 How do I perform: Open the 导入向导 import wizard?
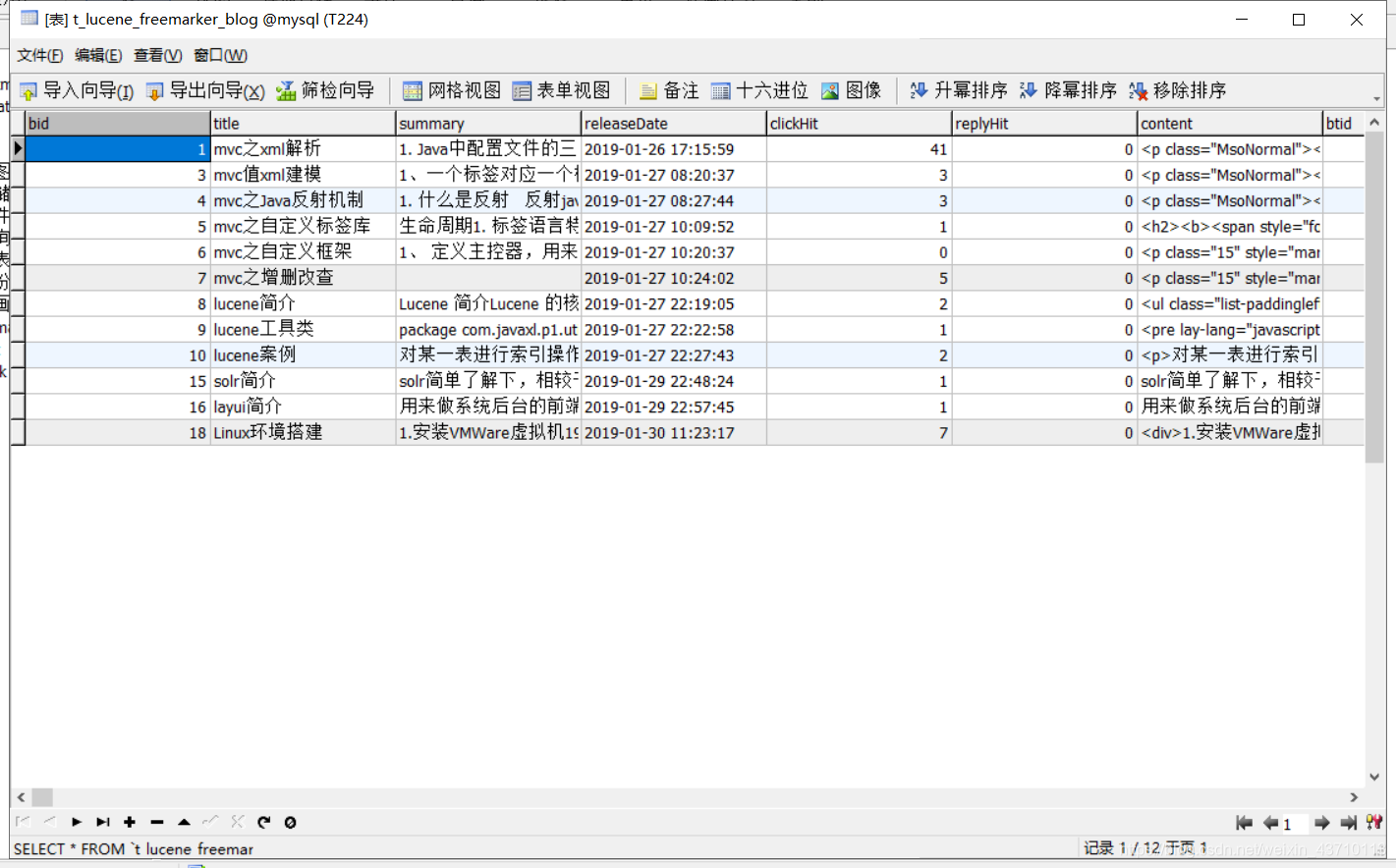pos(77,91)
